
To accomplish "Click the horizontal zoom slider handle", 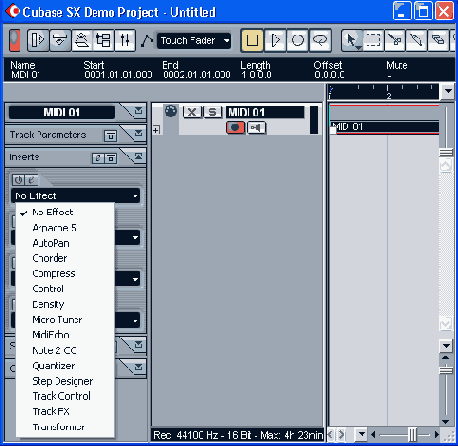I will coord(412,435).
